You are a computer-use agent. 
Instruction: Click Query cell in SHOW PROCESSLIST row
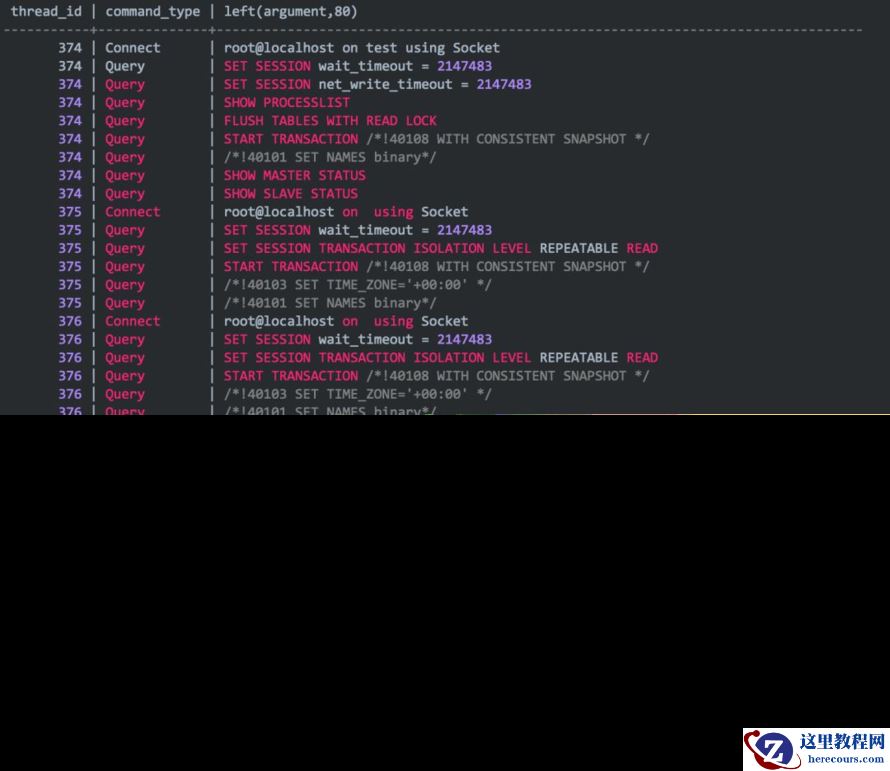coord(124,103)
